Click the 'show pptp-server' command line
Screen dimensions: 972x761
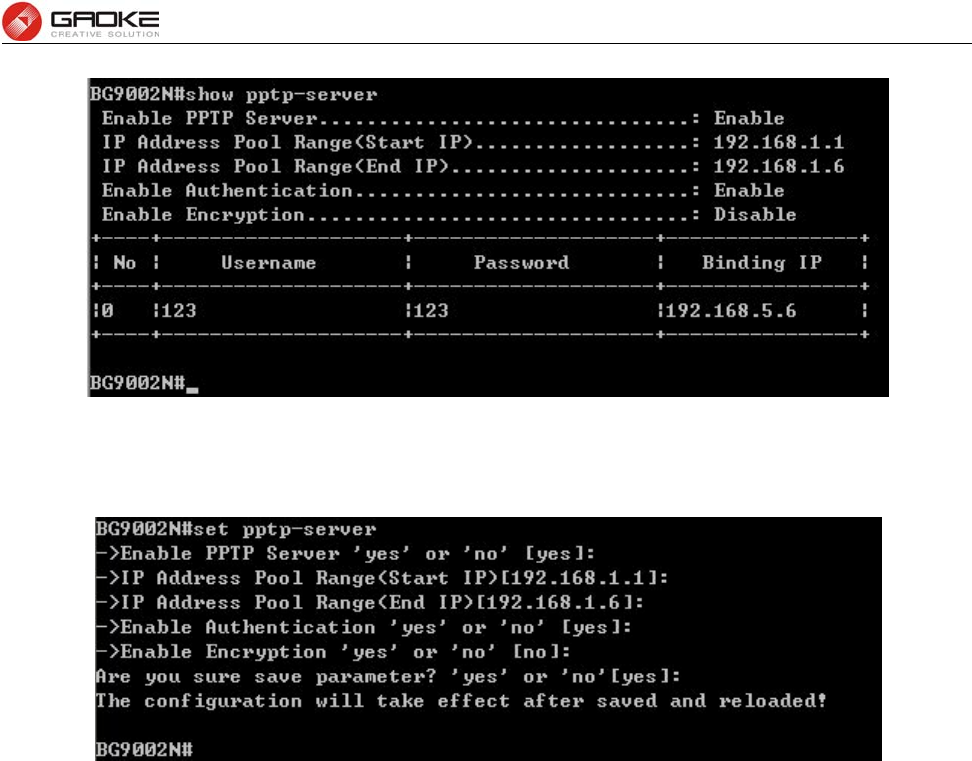(234, 94)
